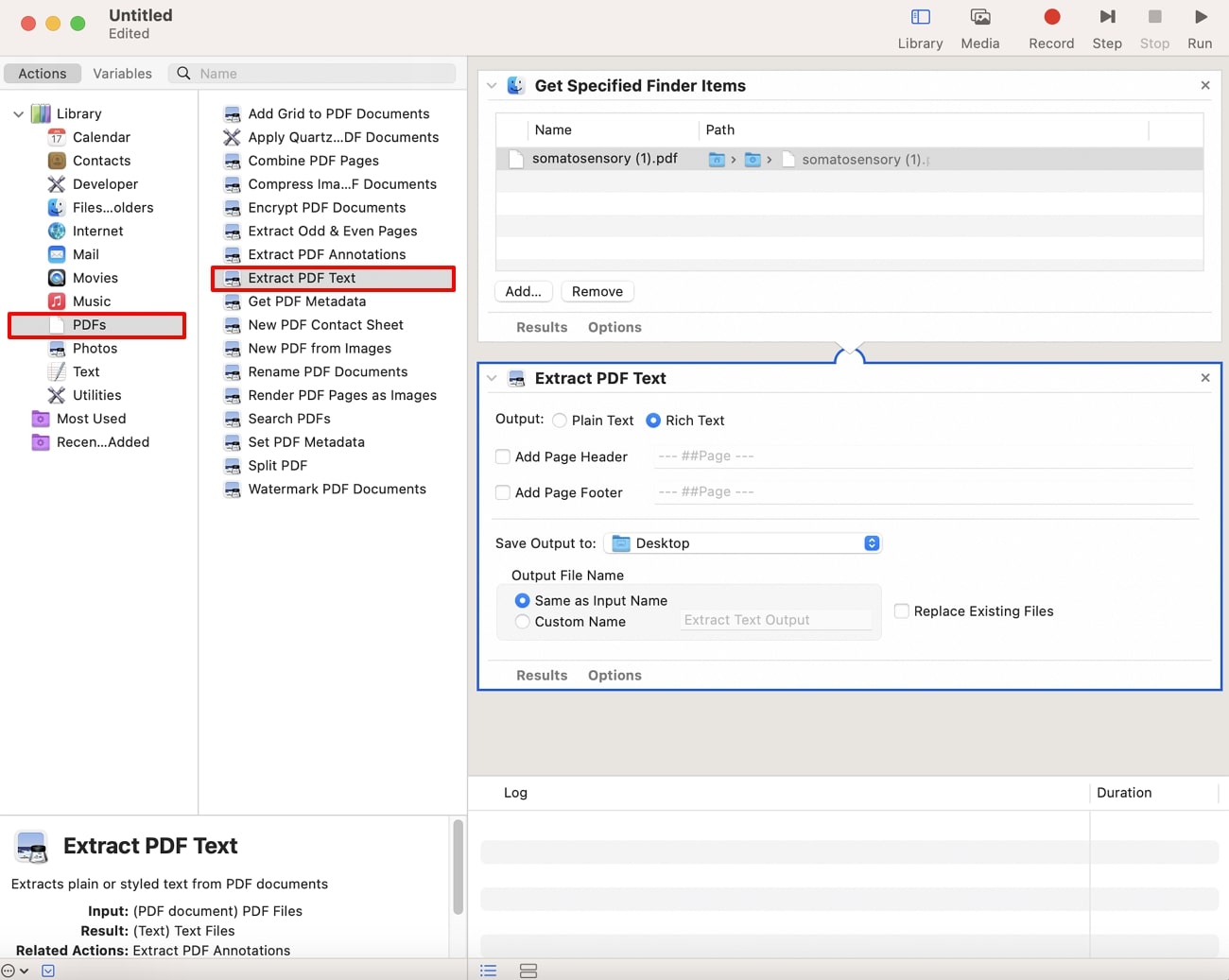Open the Recently Added smart group
Viewport: 1229px width, 980px height.
pyautogui.click(x=102, y=442)
